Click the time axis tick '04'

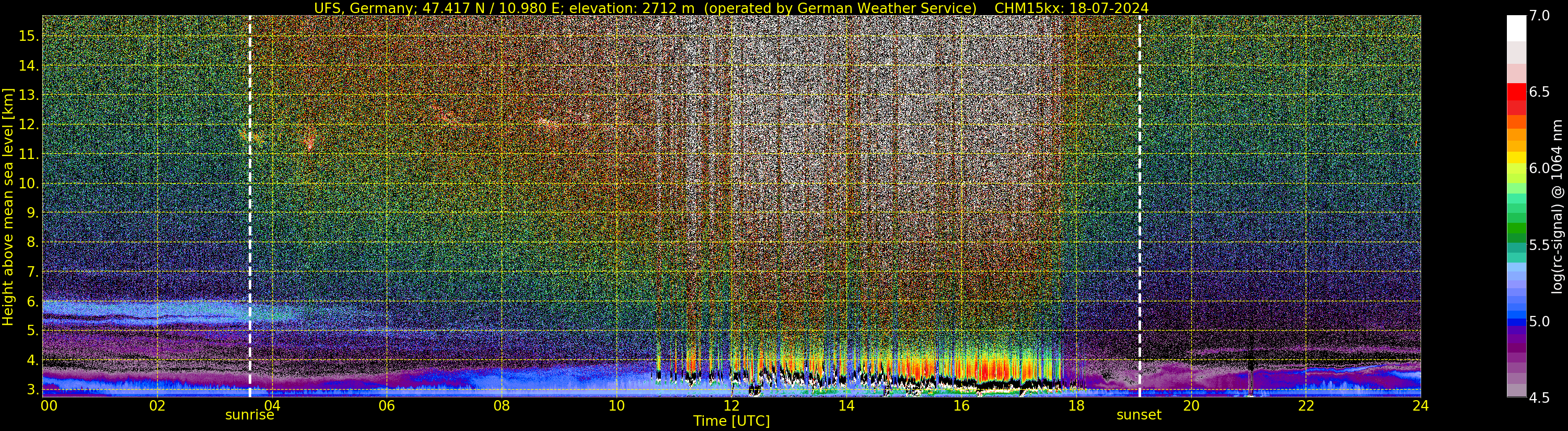272,405
